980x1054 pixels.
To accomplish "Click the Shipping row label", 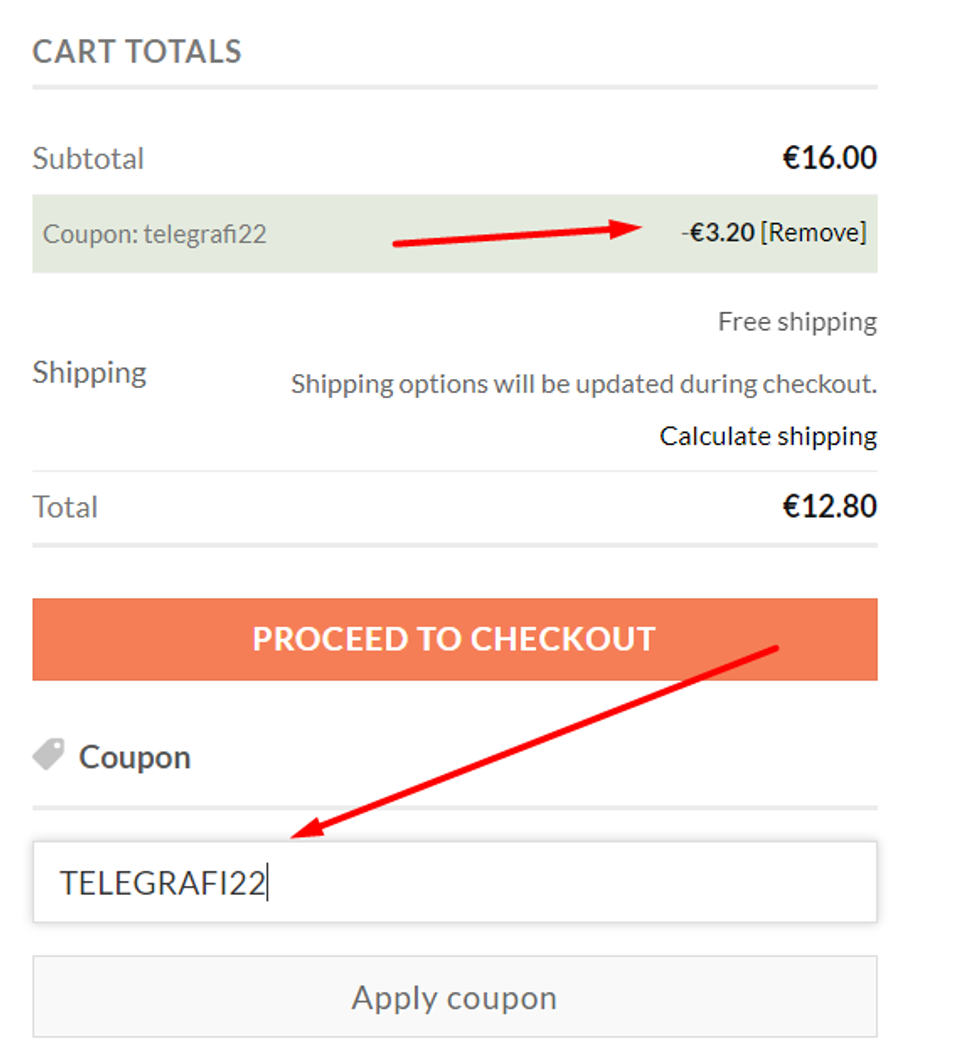I will tap(89, 372).
